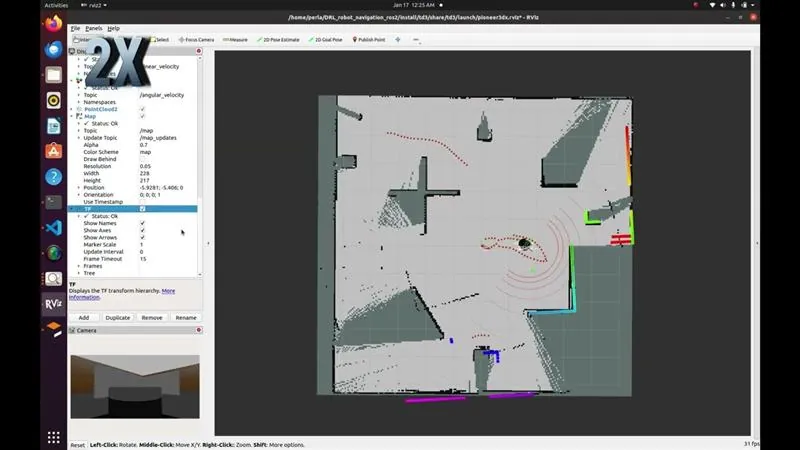Close the Displays panel
This screenshot has height=450, width=800.
pos(199,51)
